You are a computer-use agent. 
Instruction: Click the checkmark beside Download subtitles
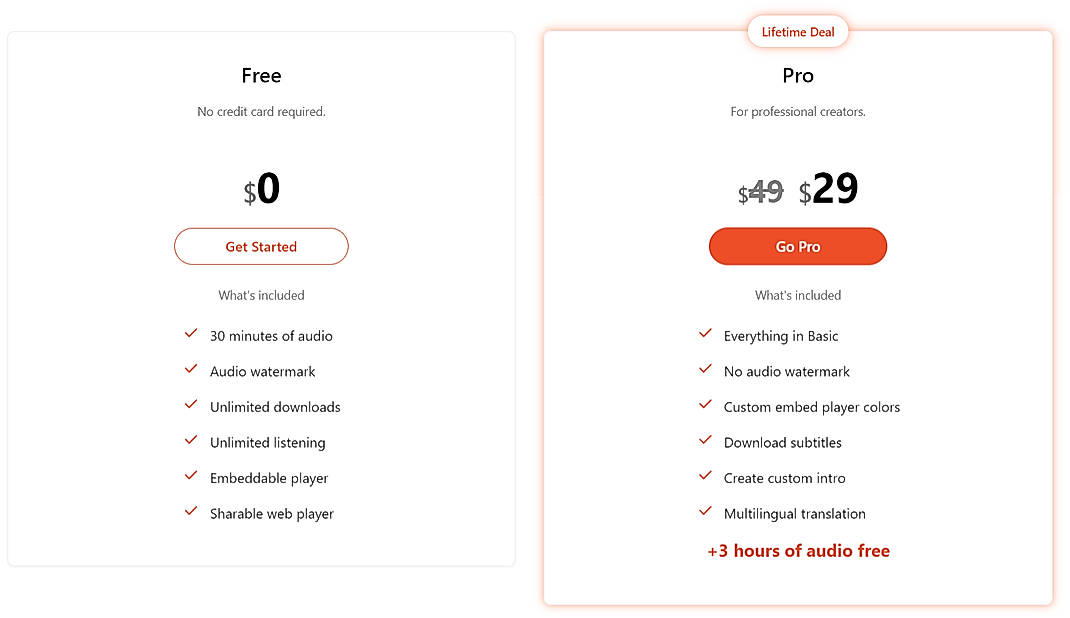(705, 441)
